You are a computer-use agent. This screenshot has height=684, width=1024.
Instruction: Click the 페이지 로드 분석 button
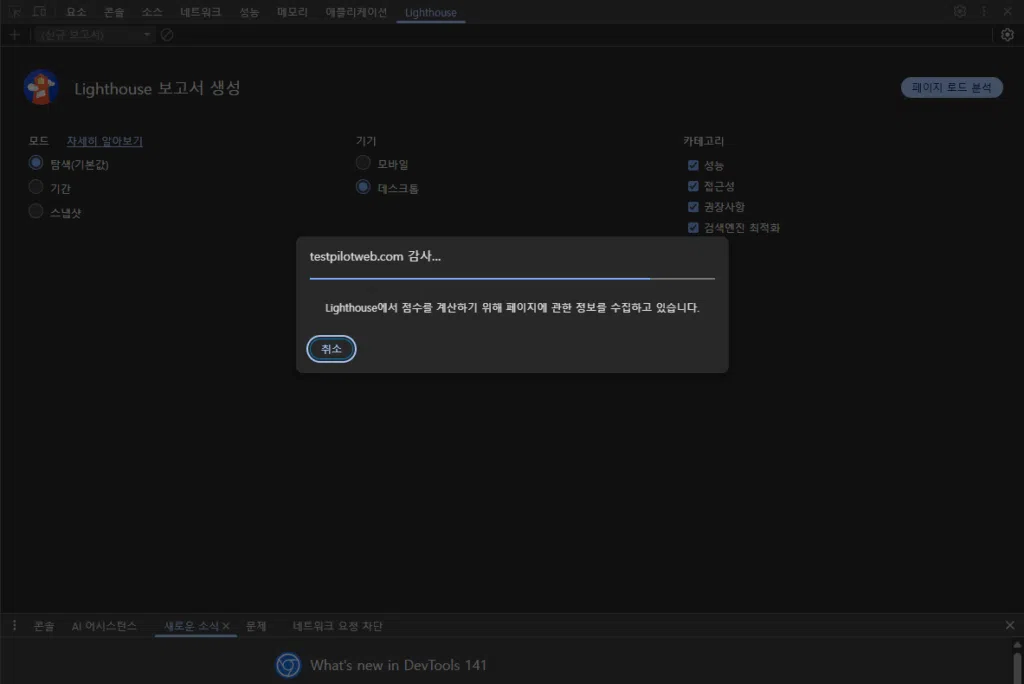[x=951, y=87]
